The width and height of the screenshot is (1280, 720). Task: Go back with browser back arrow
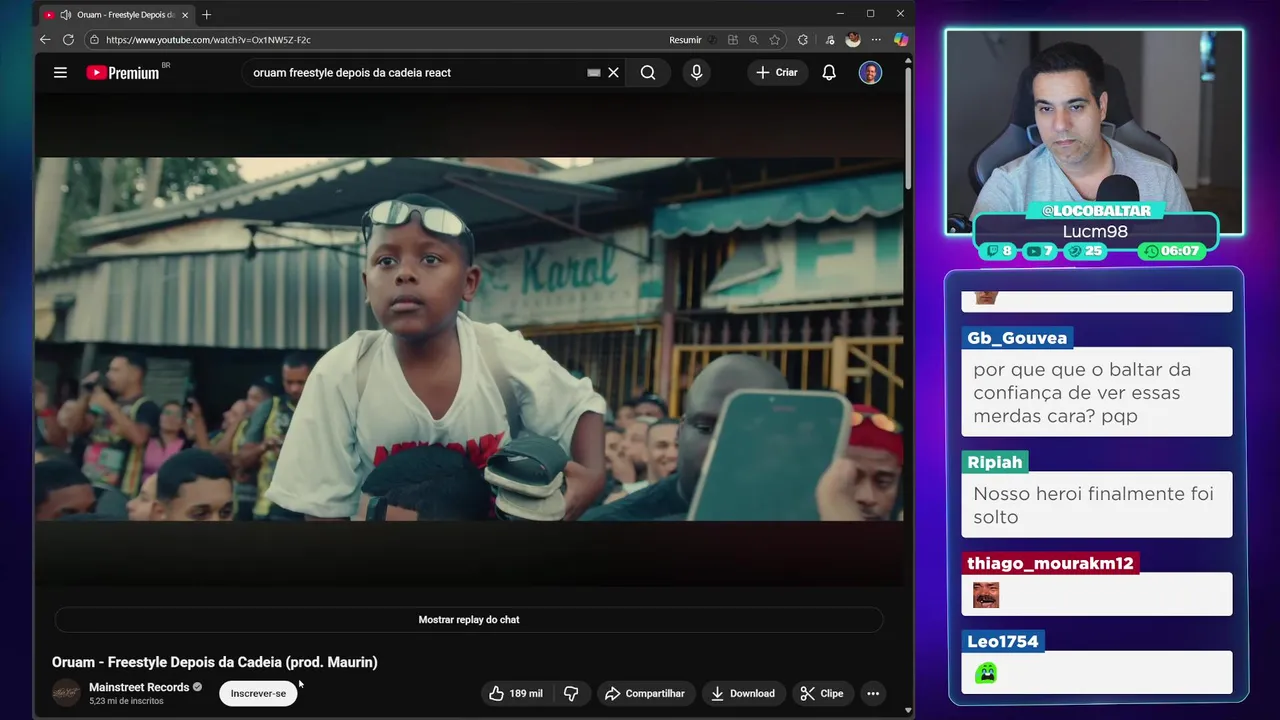[45, 40]
